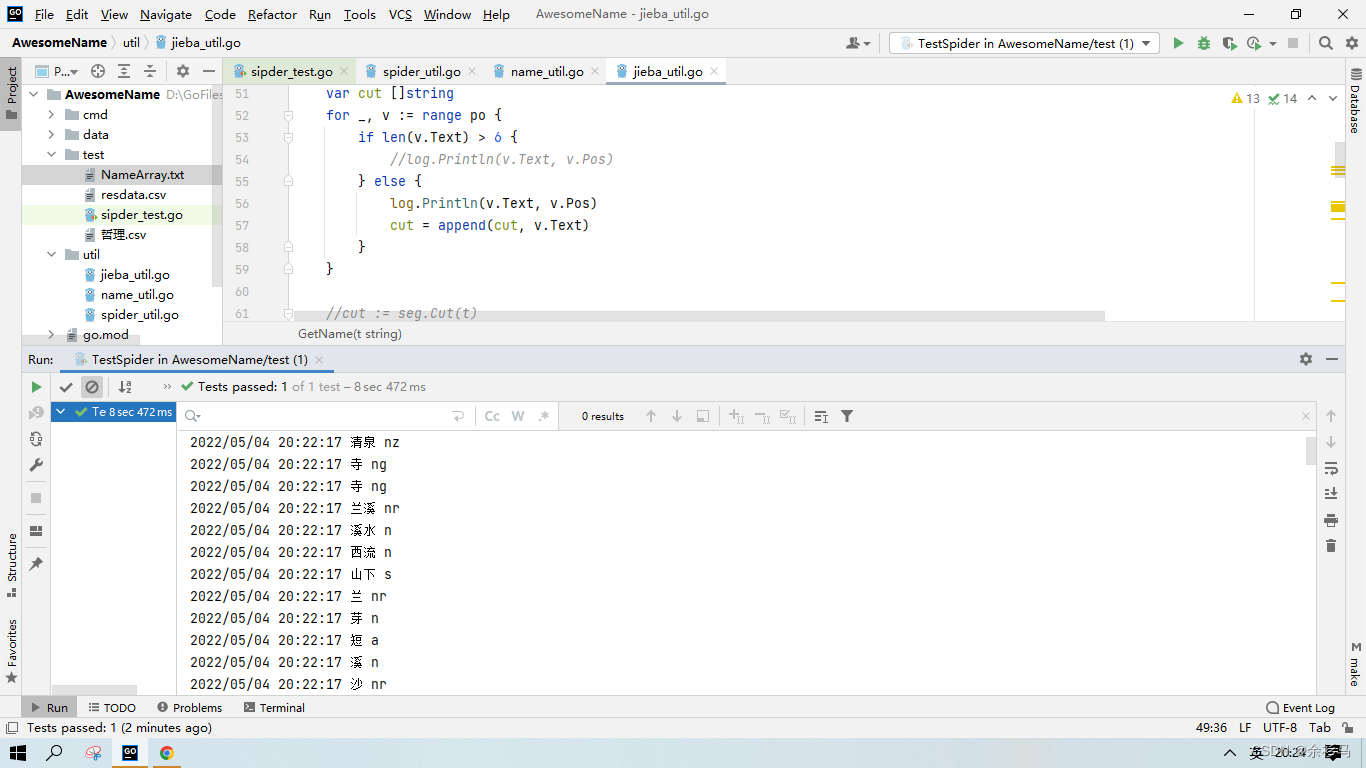Pin the Run tab with pin icon
The height and width of the screenshot is (768, 1366).
coord(36,564)
